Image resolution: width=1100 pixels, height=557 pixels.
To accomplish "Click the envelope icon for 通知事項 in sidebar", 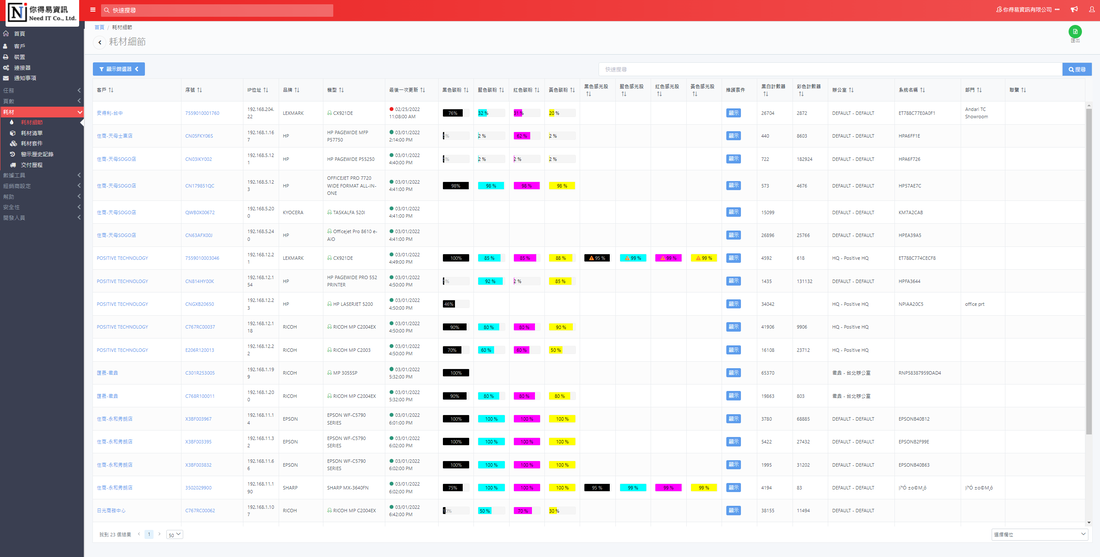I will [6, 78].
